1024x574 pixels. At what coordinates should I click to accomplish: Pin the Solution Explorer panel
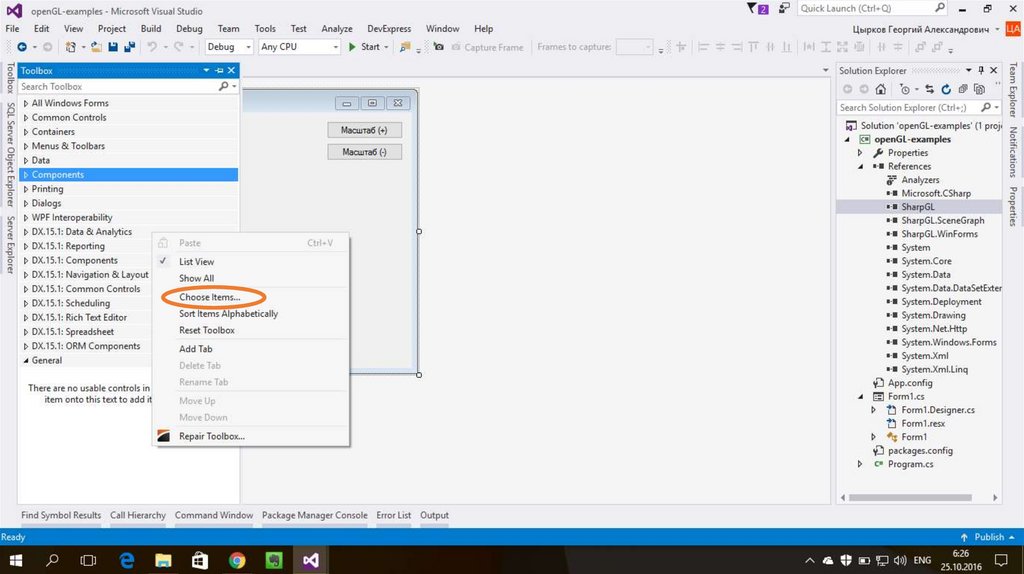click(981, 70)
